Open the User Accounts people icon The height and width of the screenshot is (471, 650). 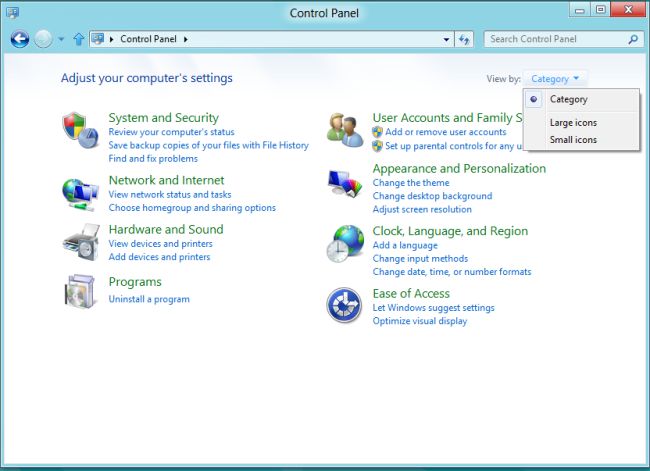click(345, 130)
